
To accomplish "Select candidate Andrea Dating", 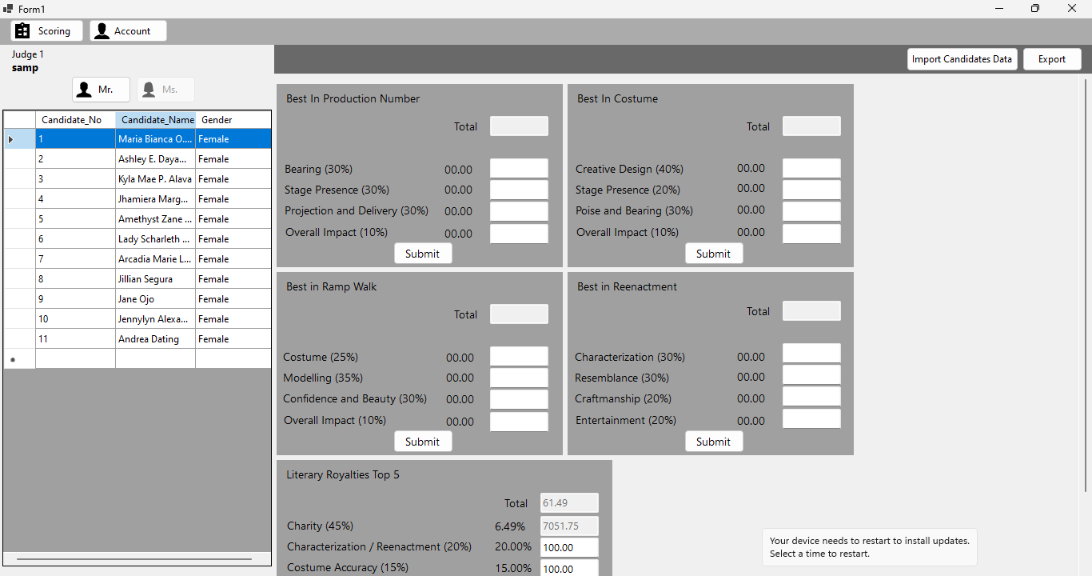I will point(137,338).
